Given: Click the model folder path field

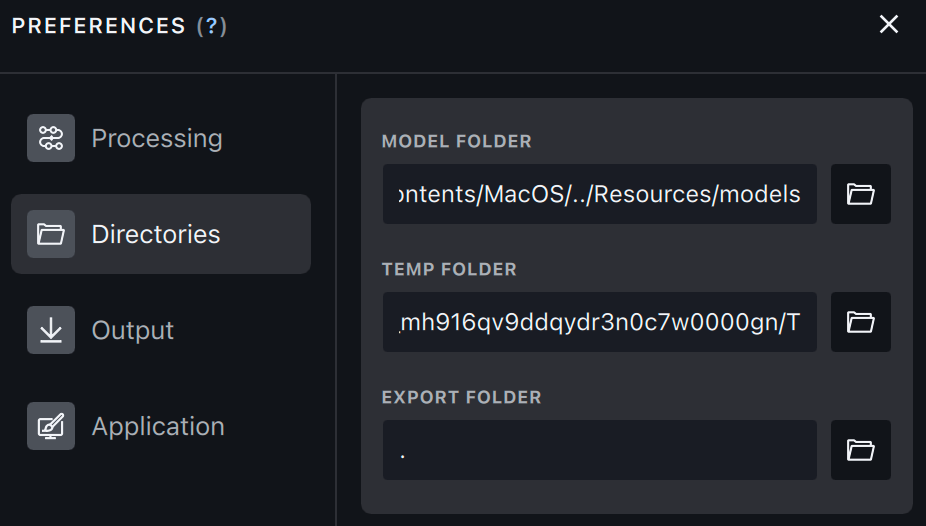Looking at the screenshot, I should coord(600,194).
